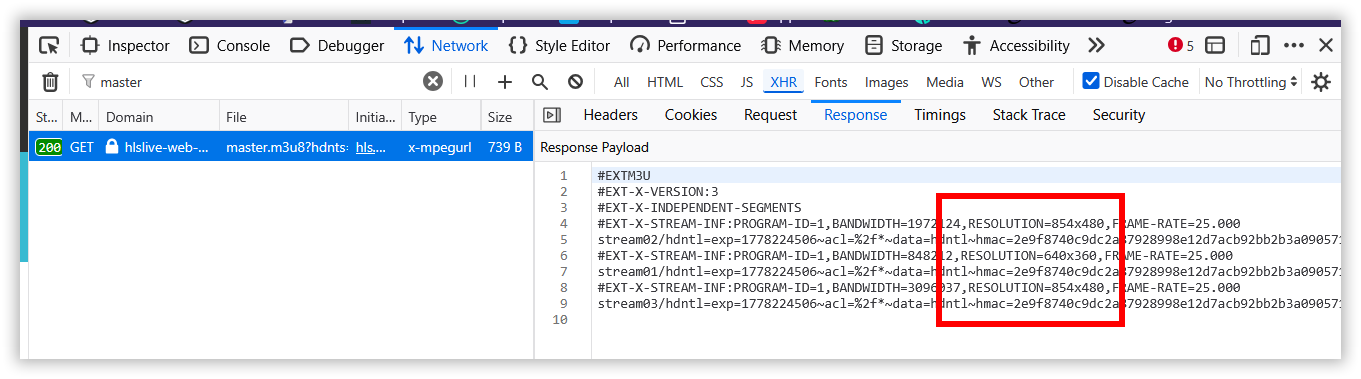The width and height of the screenshot is (1361, 379).
Task: Open the Security details tab
Action: 1118,115
